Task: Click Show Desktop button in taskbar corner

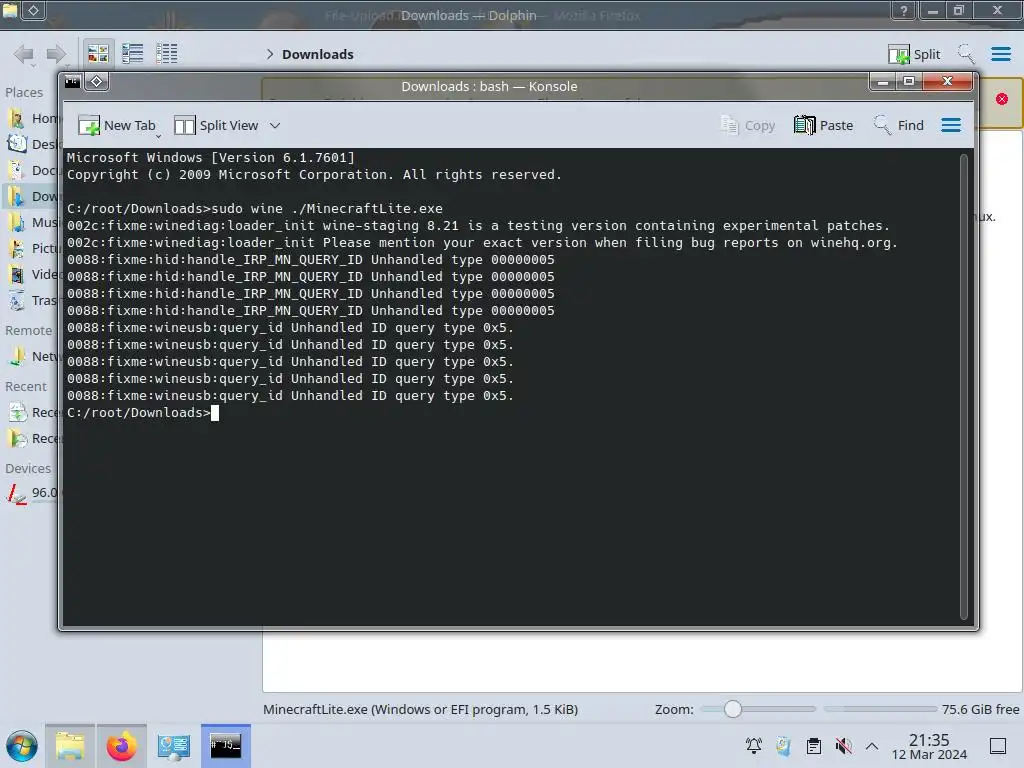Action: click(x=998, y=745)
